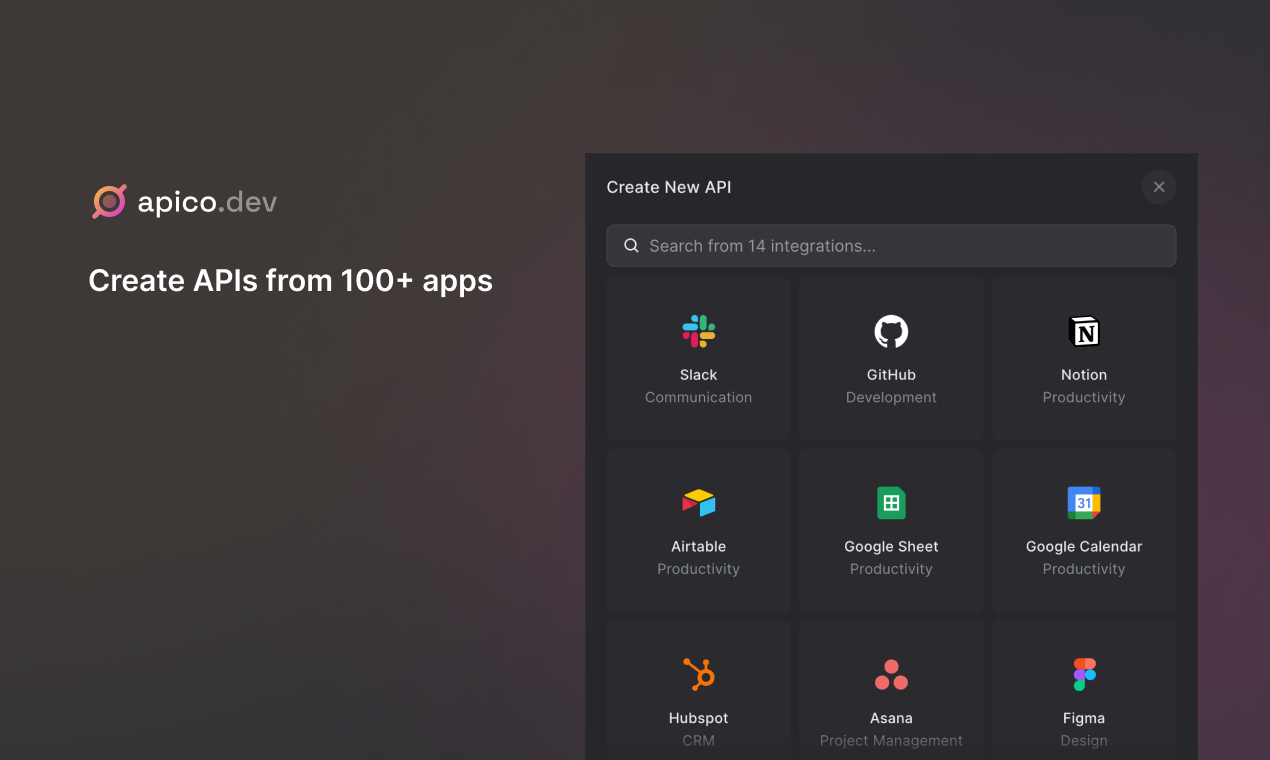Click the GitHub octocat icon
The image size is (1270, 760).
(x=891, y=331)
